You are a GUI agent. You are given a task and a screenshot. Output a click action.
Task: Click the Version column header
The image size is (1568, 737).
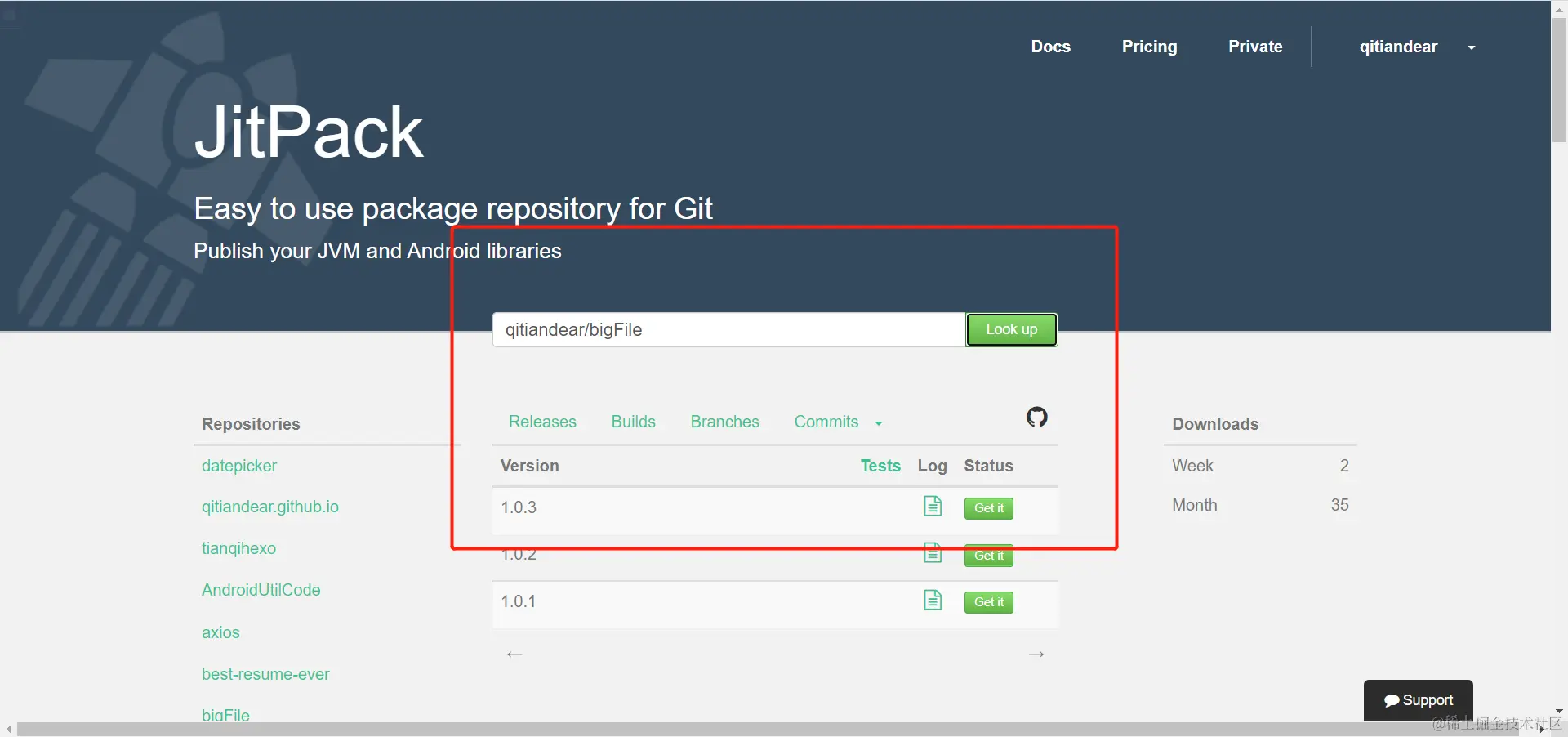click(529, 466)
